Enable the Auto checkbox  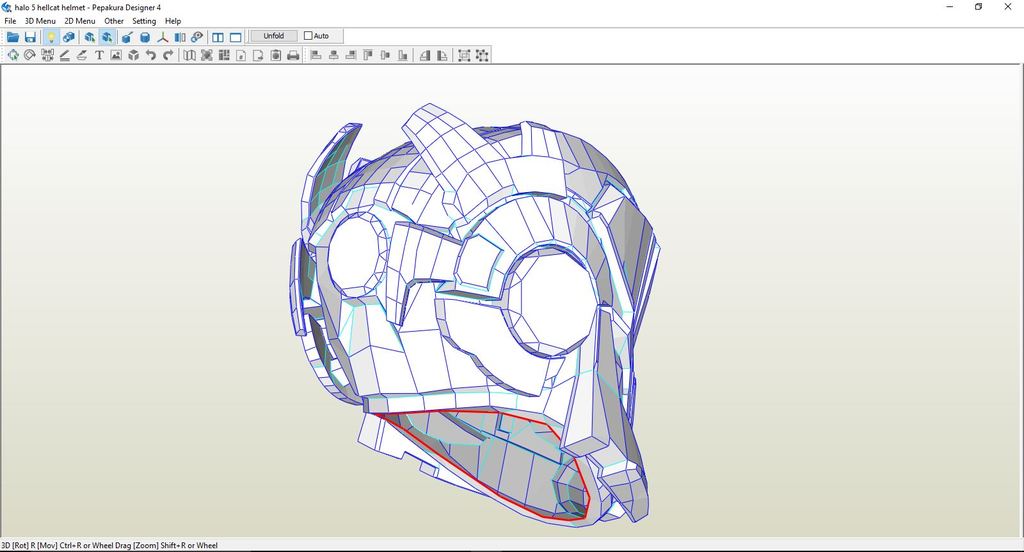click(308, 36)
